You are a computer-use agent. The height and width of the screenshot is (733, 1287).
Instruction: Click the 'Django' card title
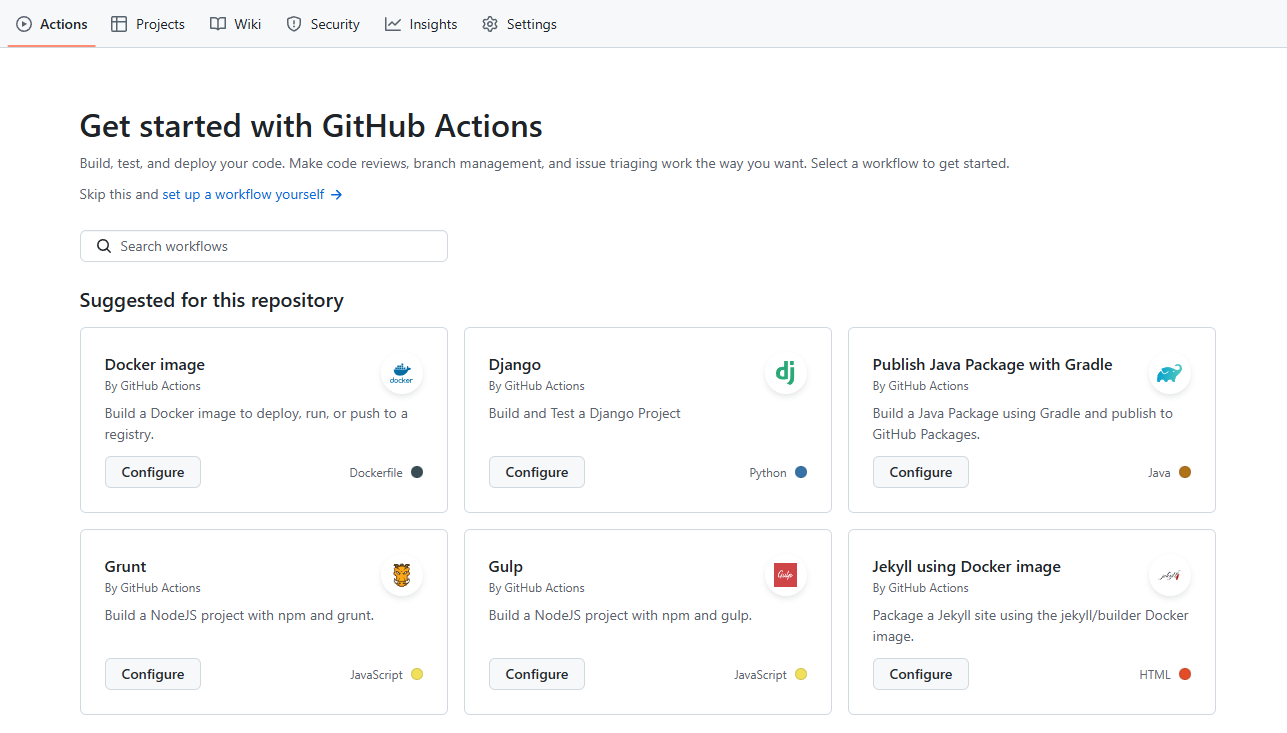click(515, 365)
